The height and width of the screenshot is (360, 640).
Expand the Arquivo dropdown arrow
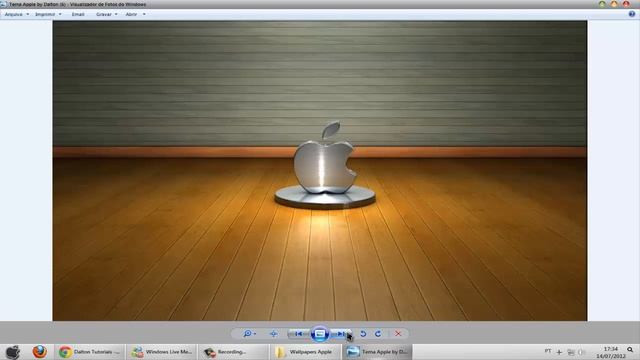tap(27, 14)
